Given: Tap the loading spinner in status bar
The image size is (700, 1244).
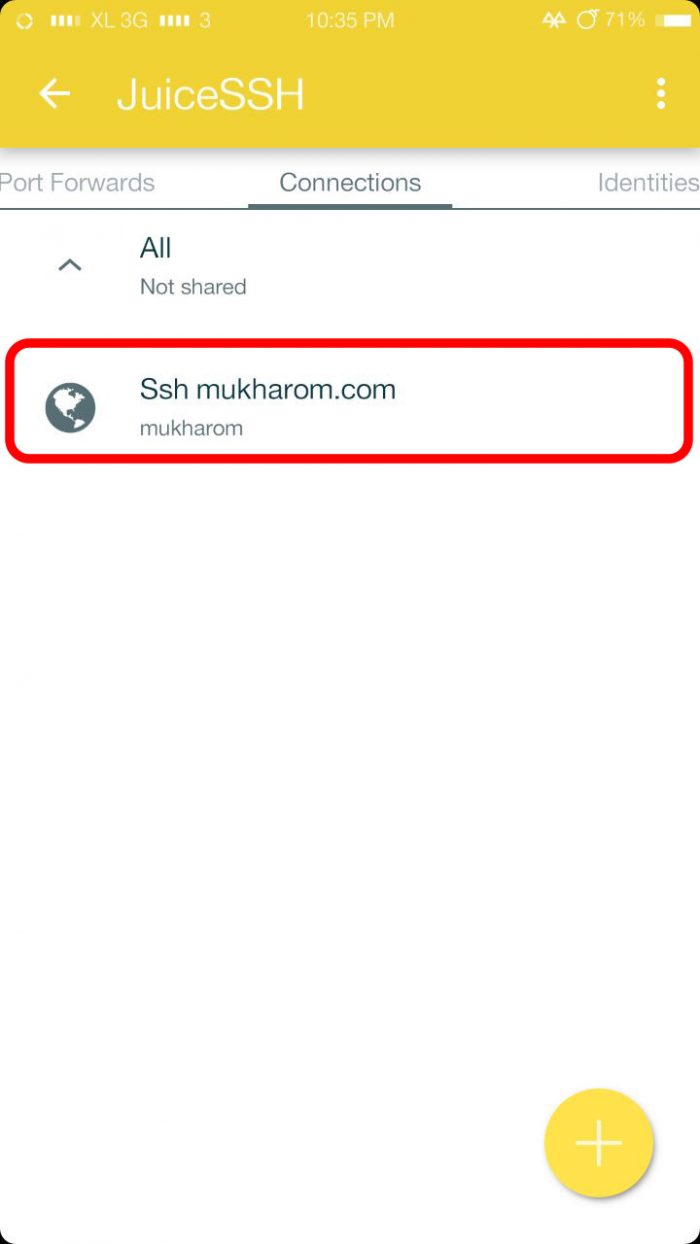Looking at the screenshot, I should tap(25, 20).
